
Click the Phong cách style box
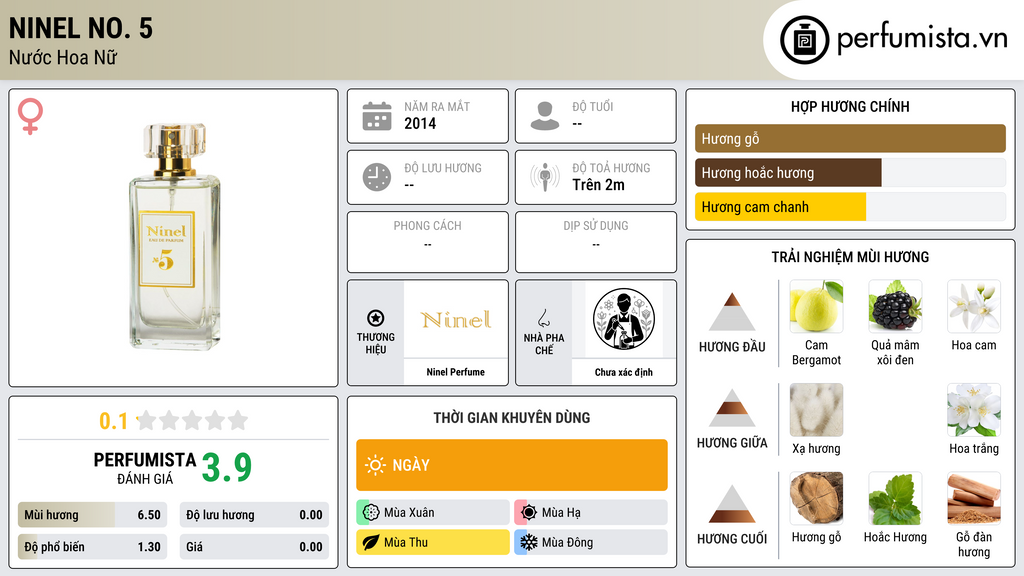pyautogui.click(x=428, y=242)
